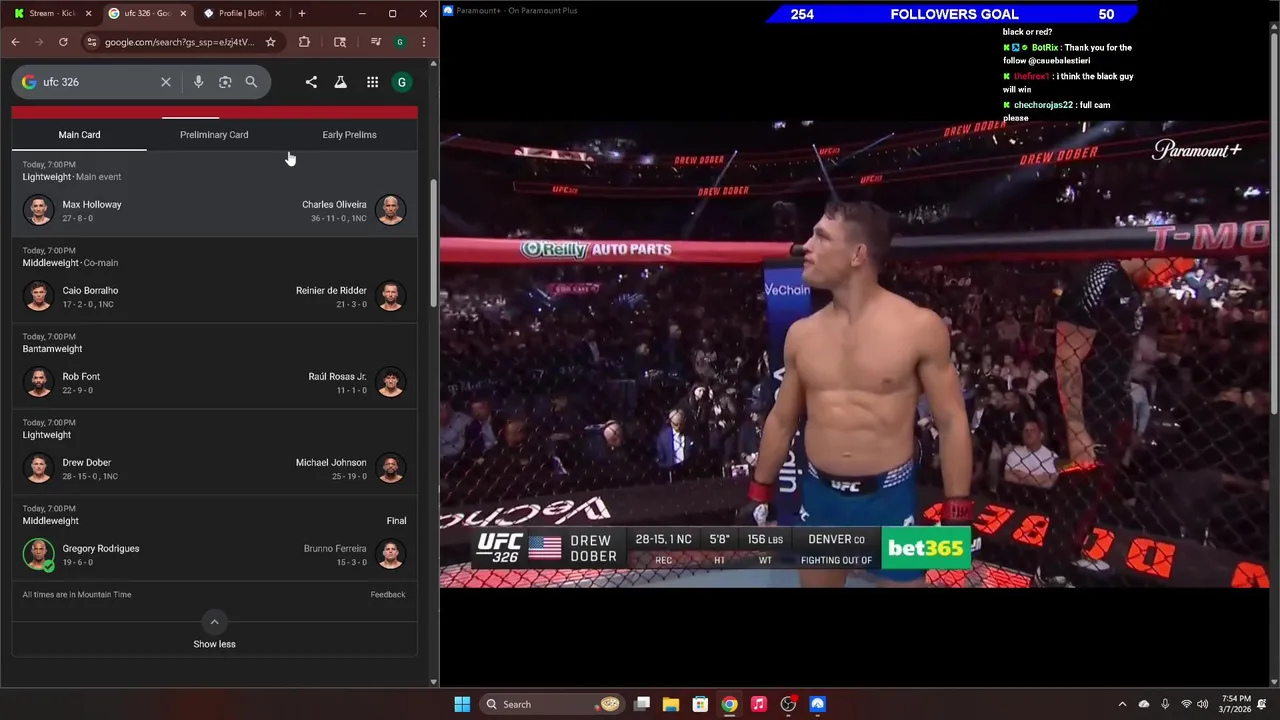Close the Stream - Kick tab
Image resolution: width=1280 pixels, height=720 pixels.
pyautogui.click(x=88, y=13)
